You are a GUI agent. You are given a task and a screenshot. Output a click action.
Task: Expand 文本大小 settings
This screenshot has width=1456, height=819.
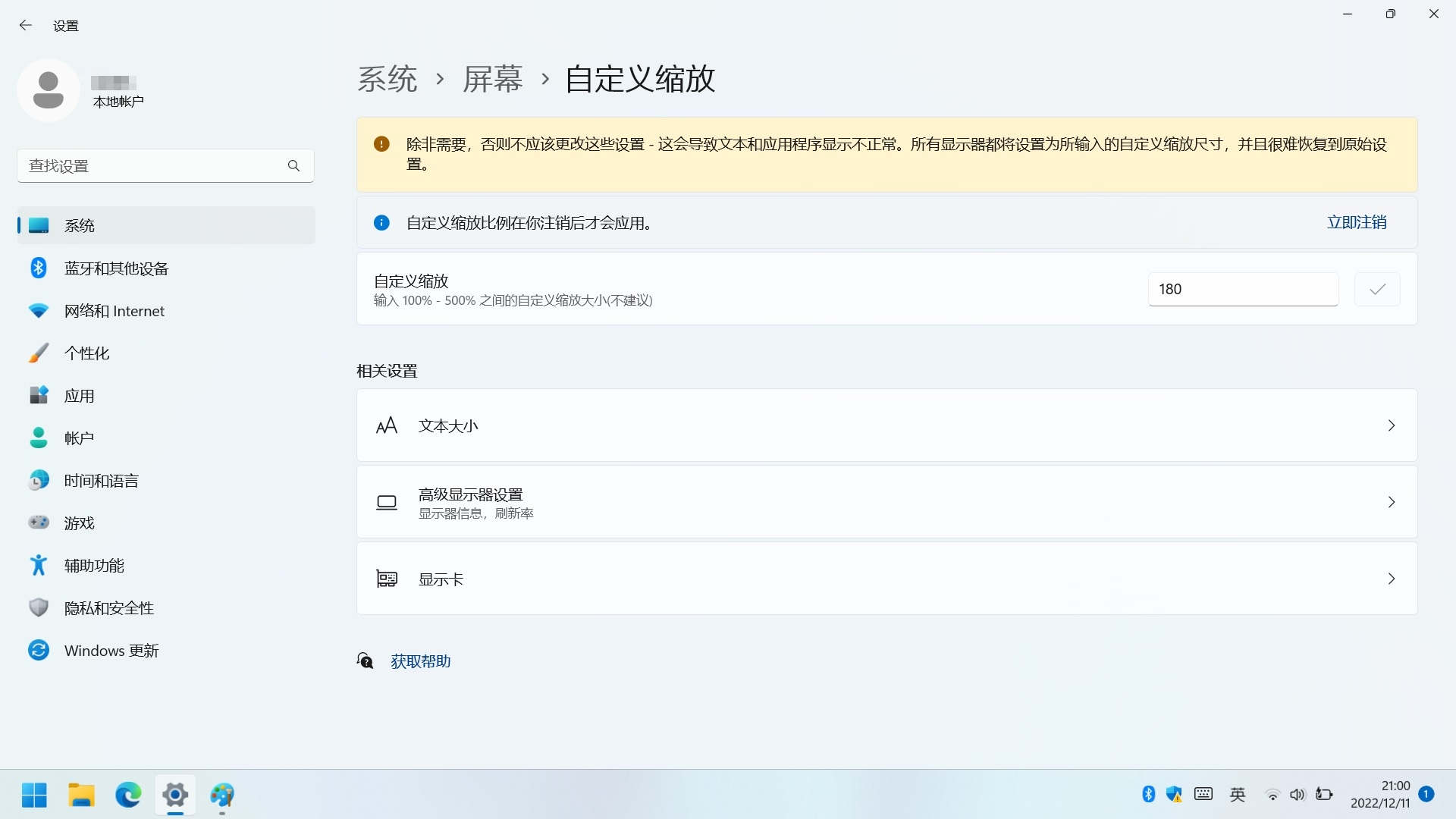(x=1390, y=425)
